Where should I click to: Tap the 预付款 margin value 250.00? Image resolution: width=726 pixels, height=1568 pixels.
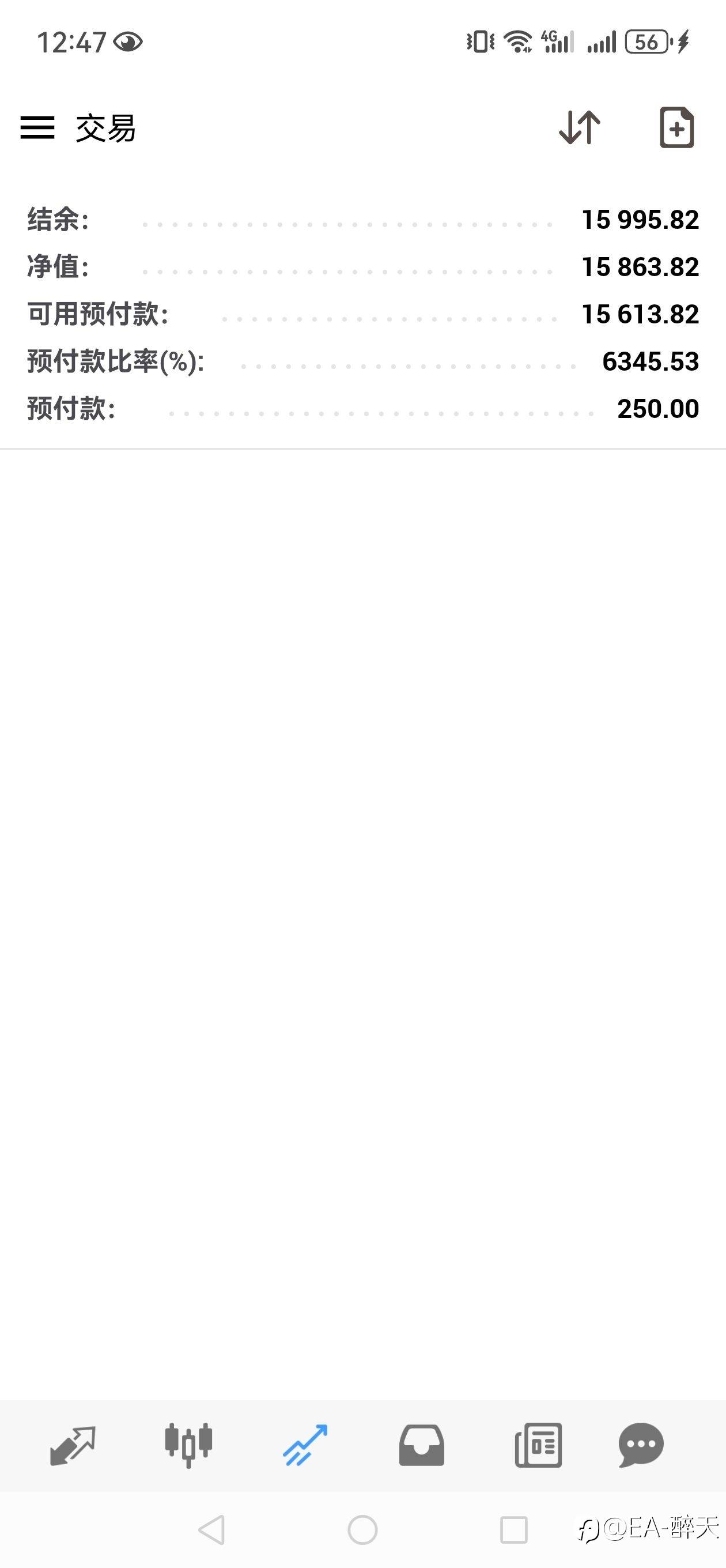(x=658, y=409)
